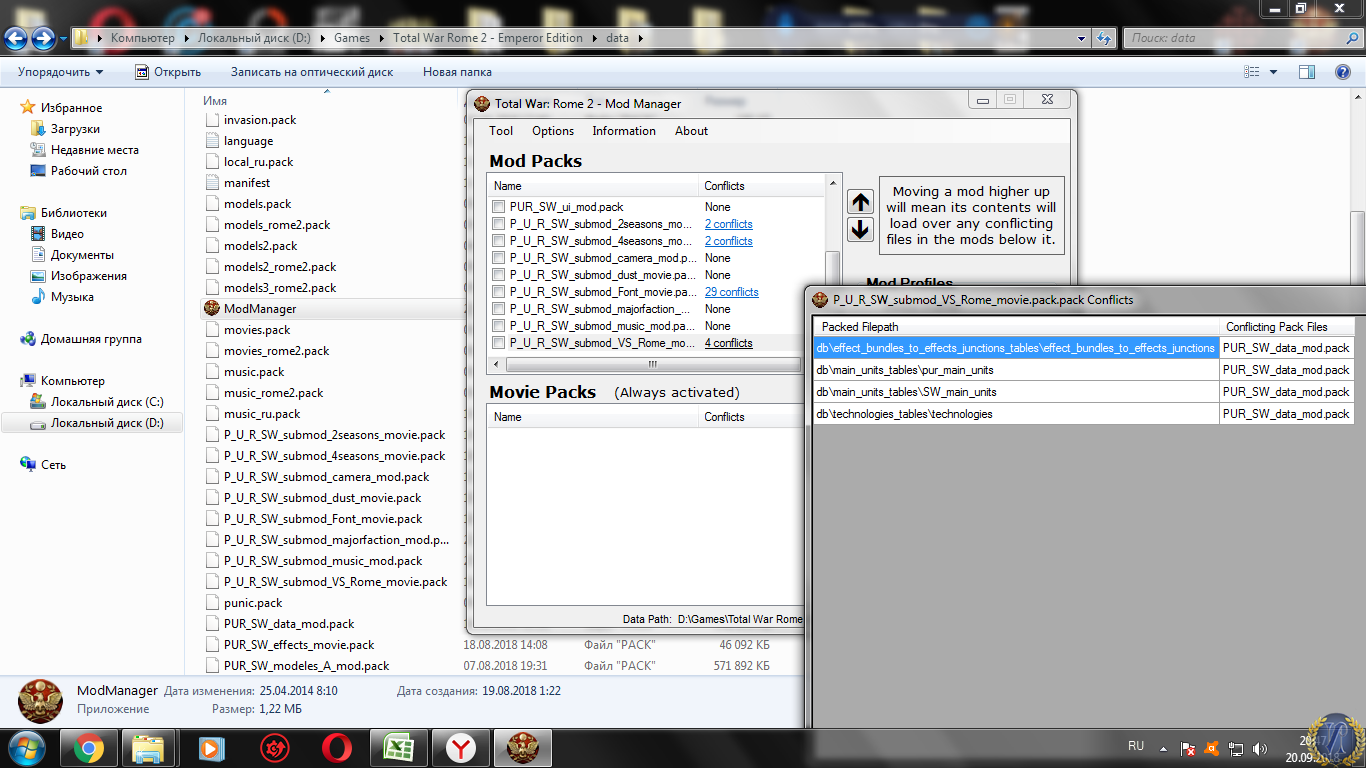This screenshot has width=1366, height=768.
Task: Open Сеть in the sidebar
Action: (53, 465)
